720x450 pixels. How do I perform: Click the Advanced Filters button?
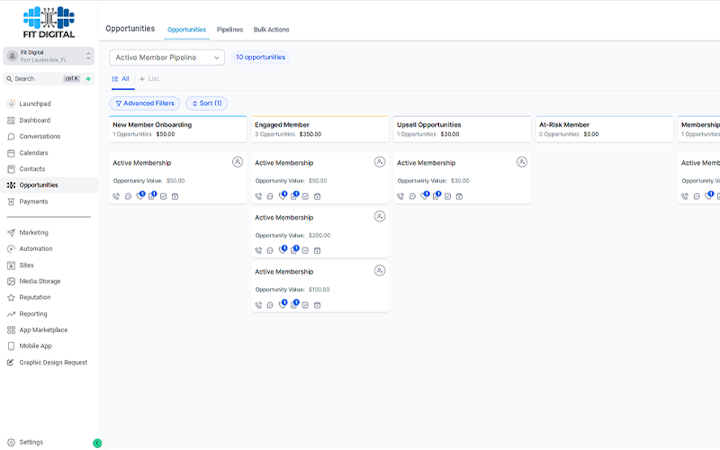tap(145, 103)
